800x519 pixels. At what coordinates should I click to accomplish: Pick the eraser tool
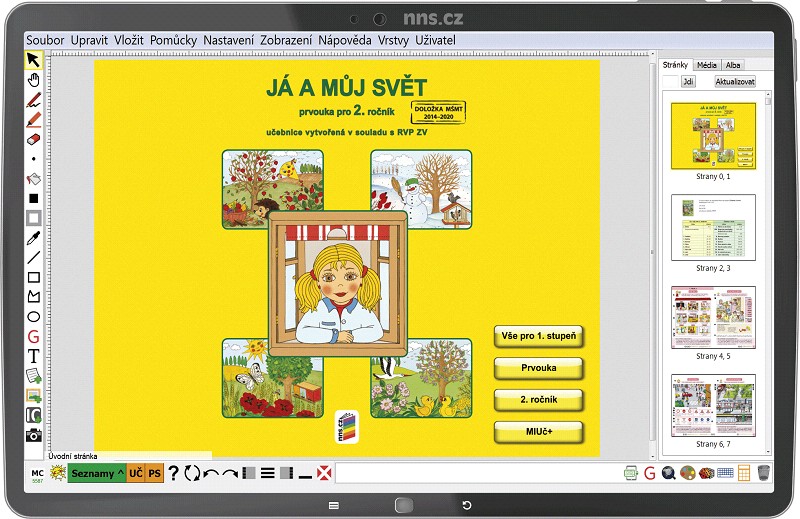(x=33, y=139)
